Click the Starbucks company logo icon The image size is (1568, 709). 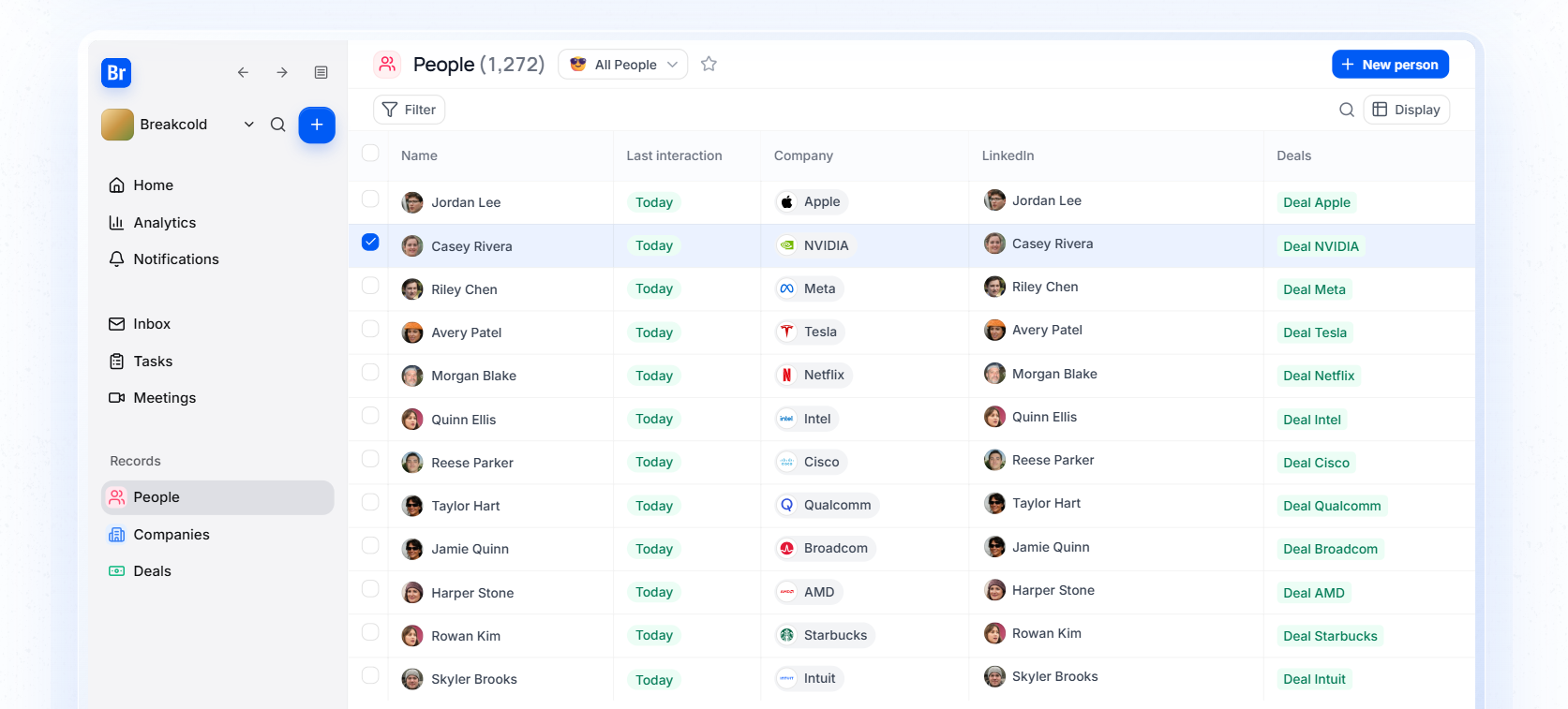tap(787, 635)
